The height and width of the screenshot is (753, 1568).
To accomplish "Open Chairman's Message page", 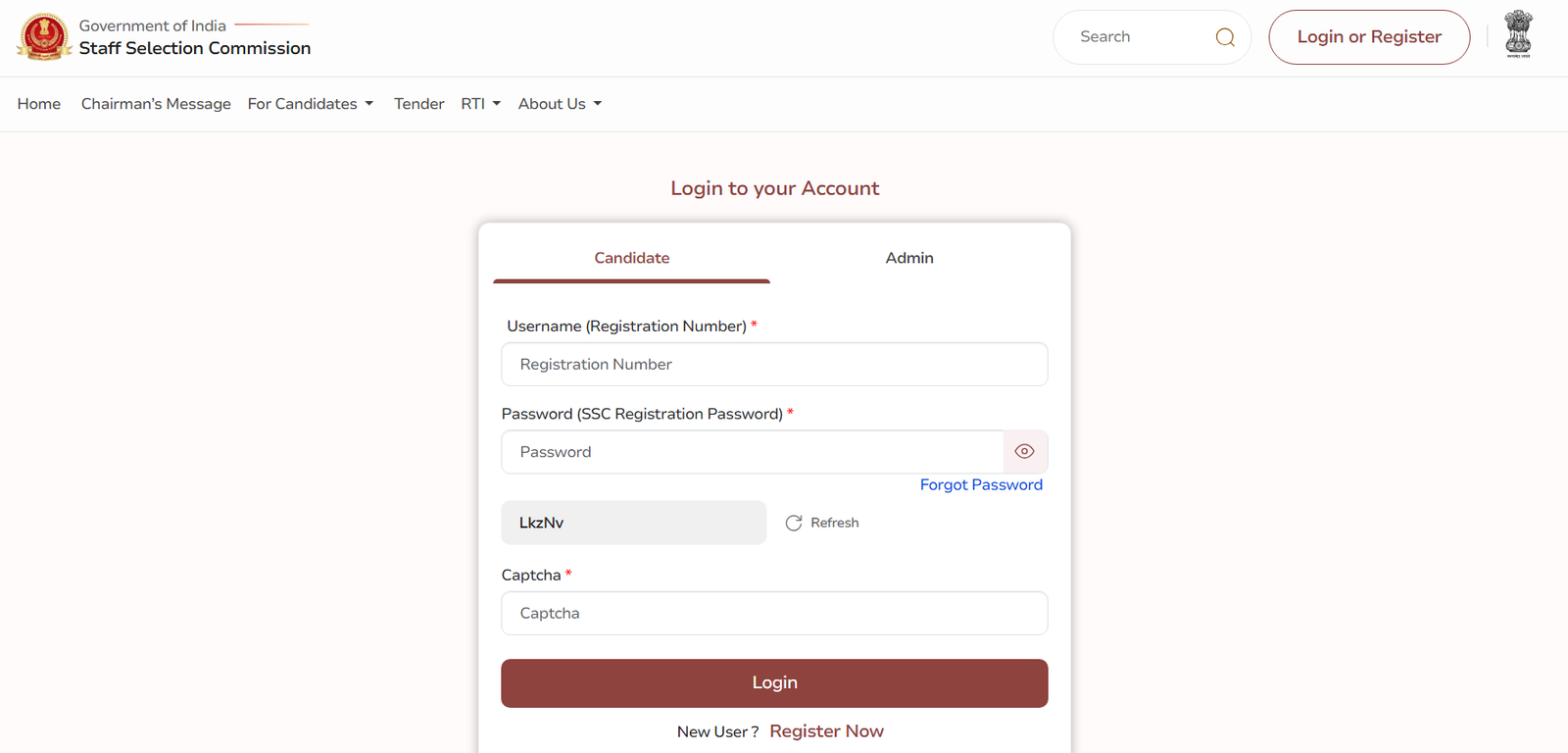I will point(155,103).
